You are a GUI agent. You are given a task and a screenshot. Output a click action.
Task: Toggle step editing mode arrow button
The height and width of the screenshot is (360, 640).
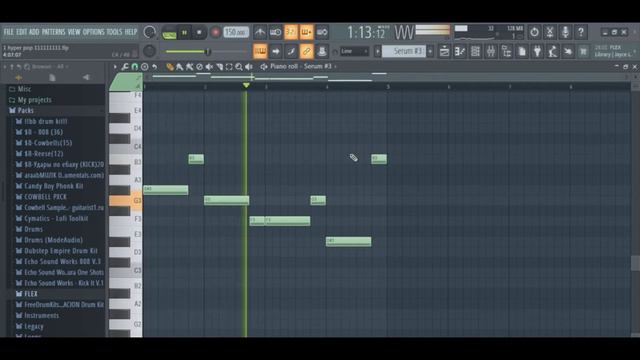(x=276, y=51)
